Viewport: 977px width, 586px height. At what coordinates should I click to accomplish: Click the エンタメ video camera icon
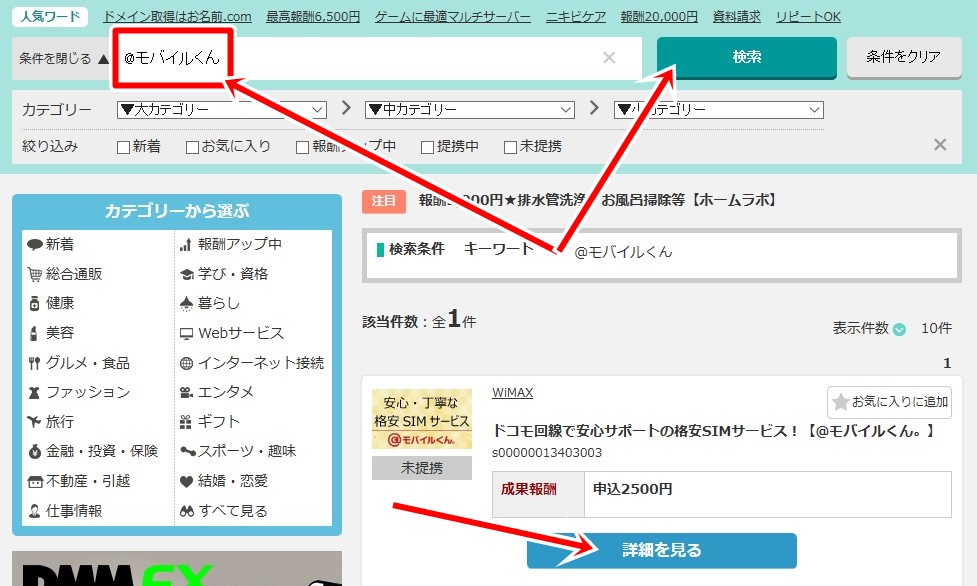click(x=186, y=393)
